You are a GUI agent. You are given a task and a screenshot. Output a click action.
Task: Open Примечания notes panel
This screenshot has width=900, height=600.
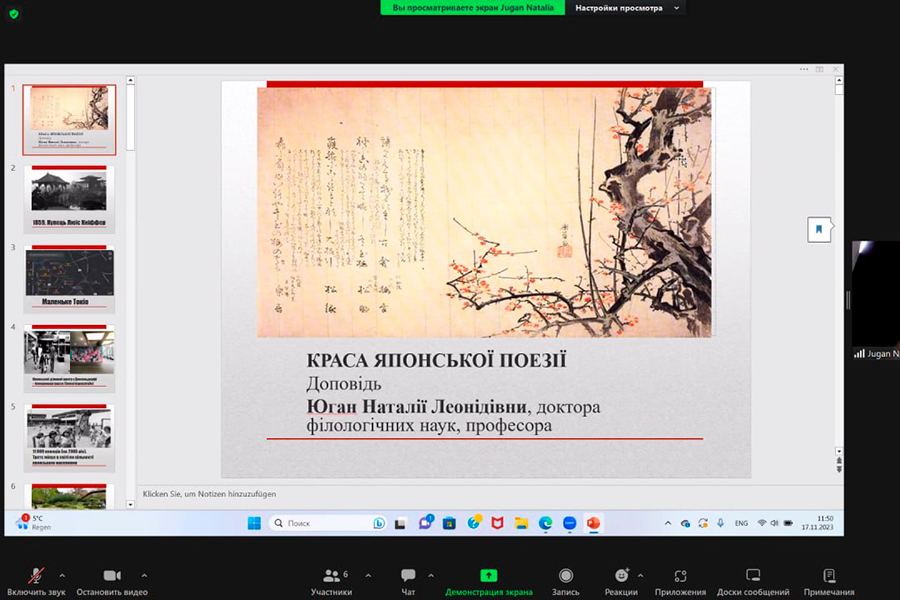[828, 580]
